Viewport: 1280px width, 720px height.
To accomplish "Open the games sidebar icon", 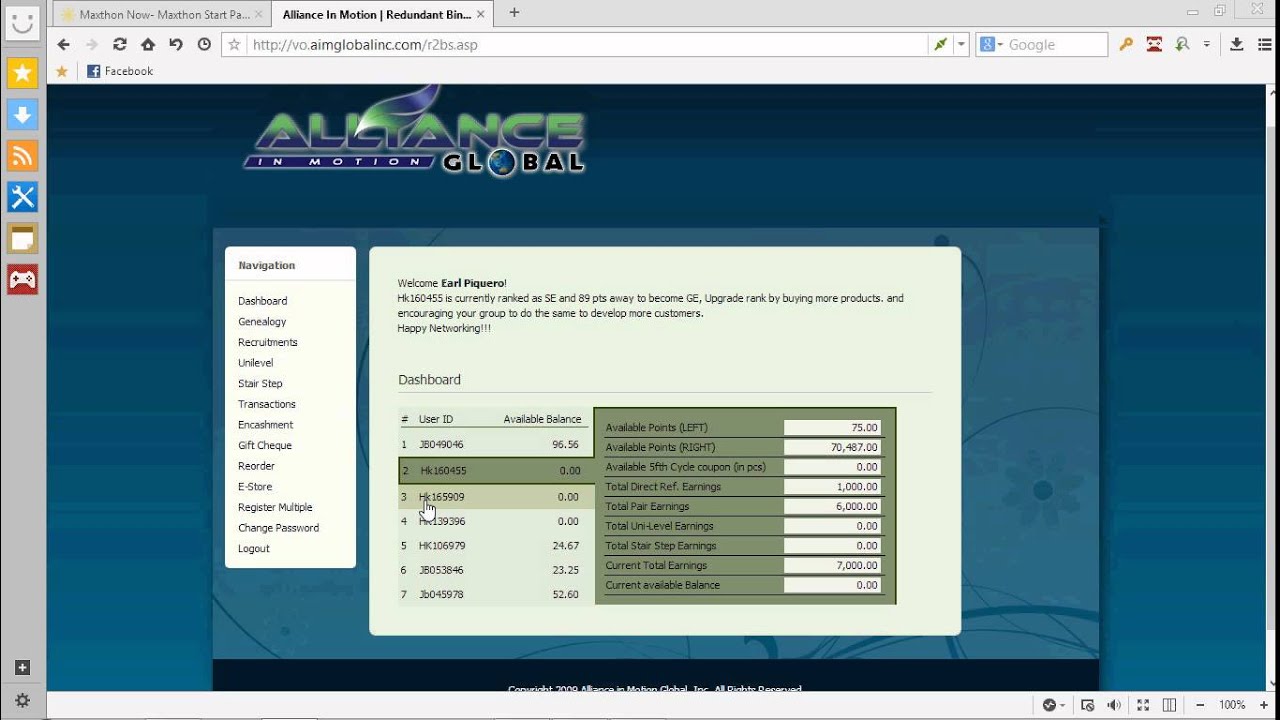I will pyautogui.click(x=22, y=279).
